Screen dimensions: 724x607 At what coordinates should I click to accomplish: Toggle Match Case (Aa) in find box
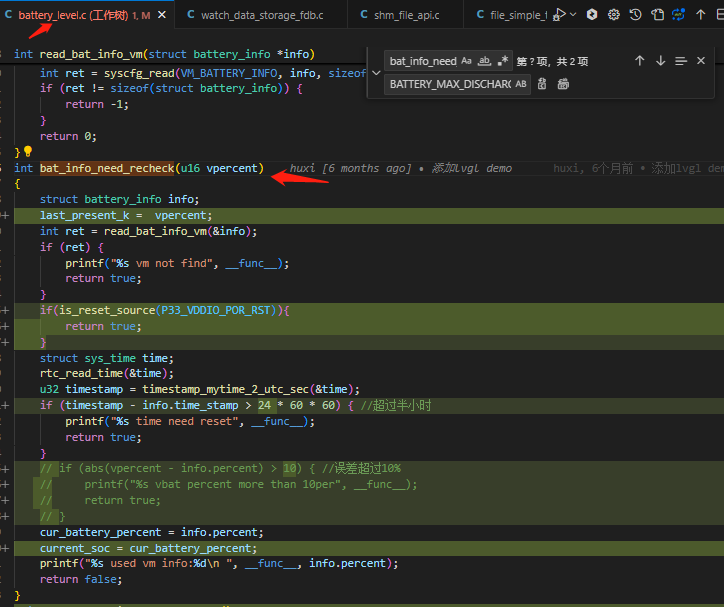point(466,61)
